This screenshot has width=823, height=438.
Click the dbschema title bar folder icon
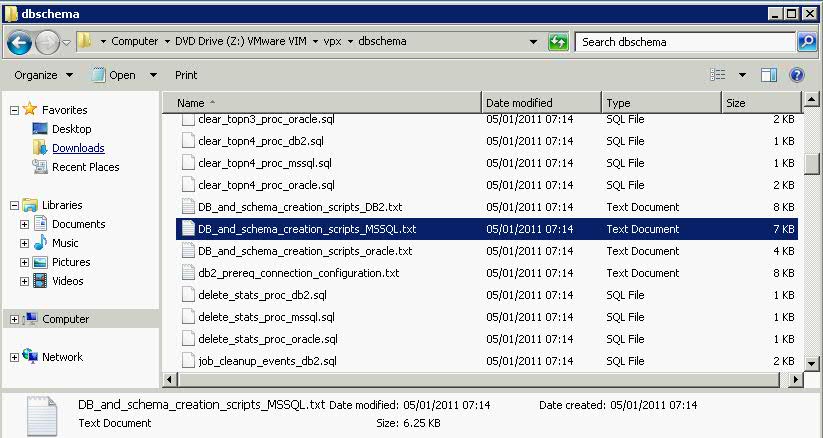point(12,14)
